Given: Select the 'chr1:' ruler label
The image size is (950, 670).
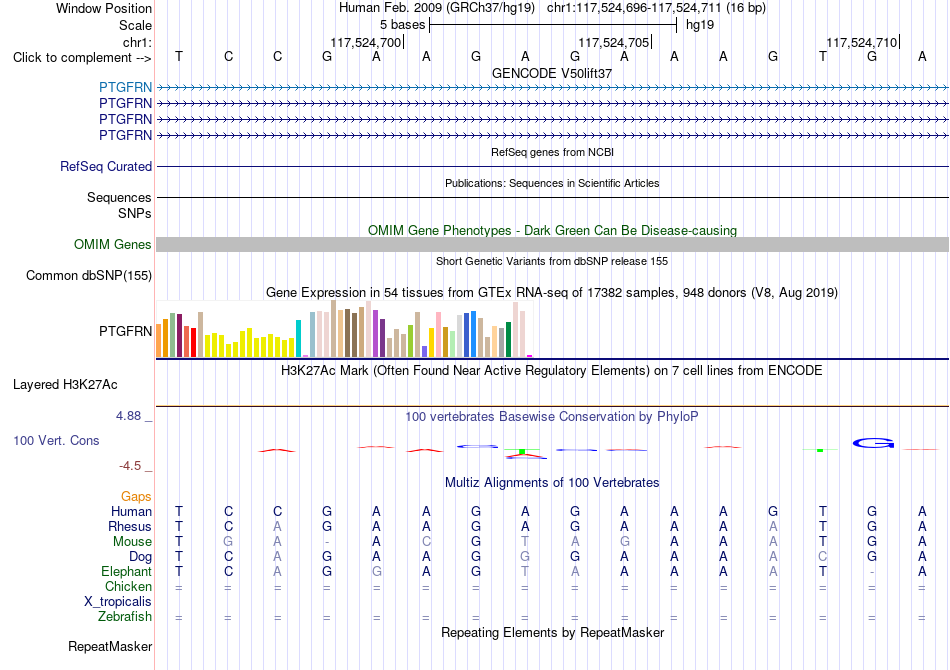Looking at the screenshot, I should point(137,42).
